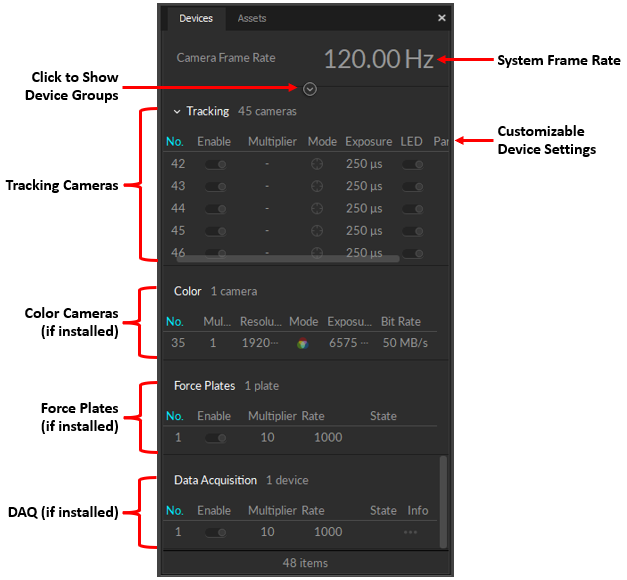Click circled chevron to show device groups
Screen dimensions: 627x580
pos(310,89)
